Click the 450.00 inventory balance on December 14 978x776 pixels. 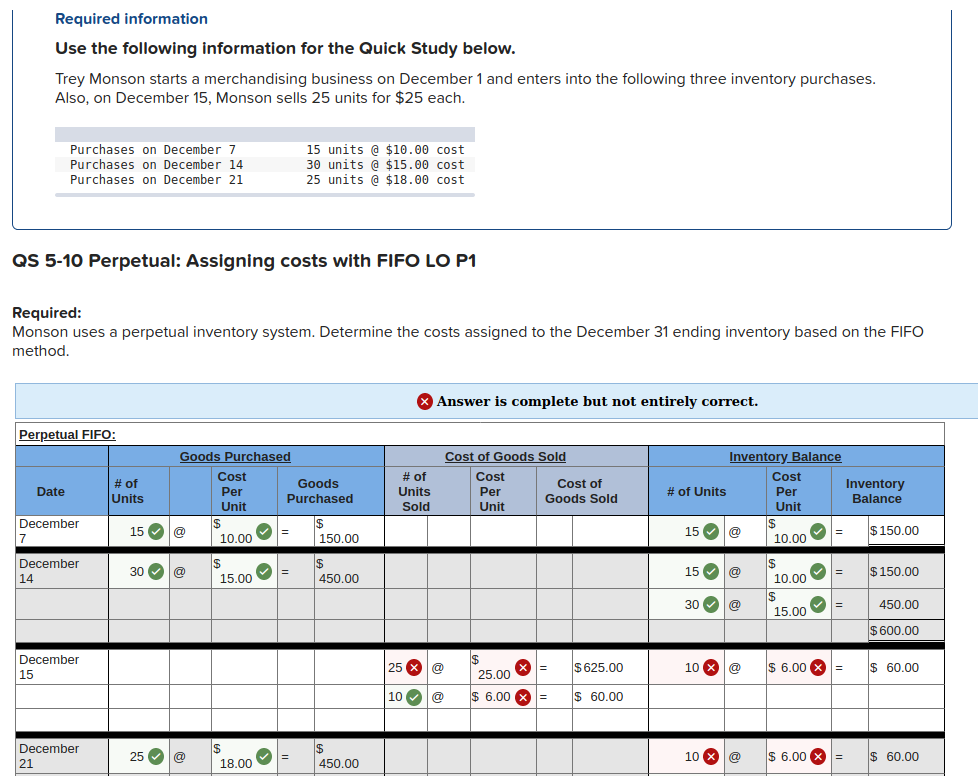[899, 604]
